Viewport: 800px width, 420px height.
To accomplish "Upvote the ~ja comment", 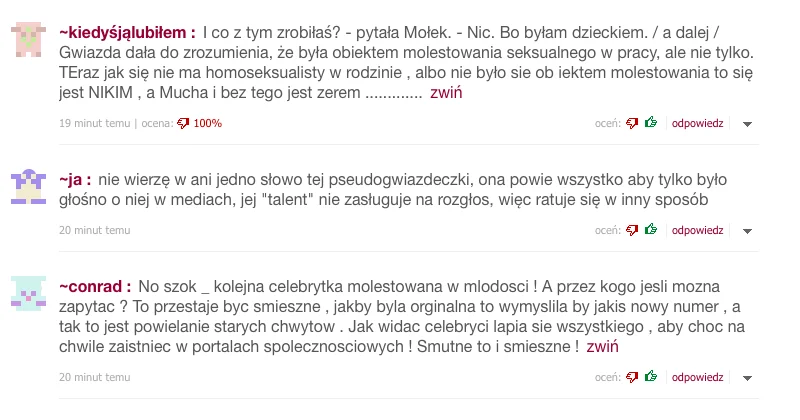I will 651,229.
